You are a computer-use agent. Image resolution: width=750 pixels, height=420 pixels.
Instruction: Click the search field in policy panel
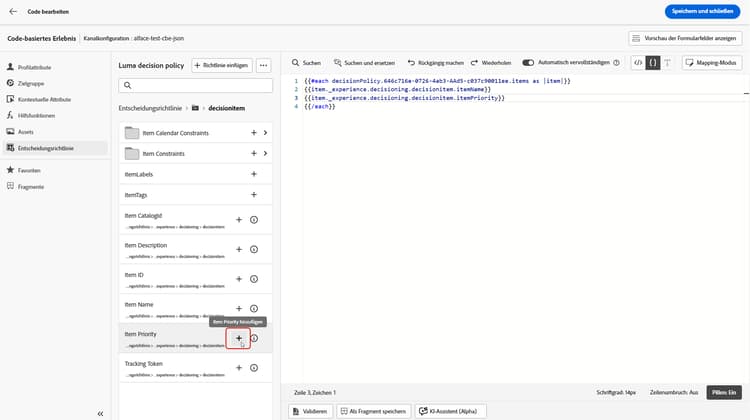tap(196, 86)
